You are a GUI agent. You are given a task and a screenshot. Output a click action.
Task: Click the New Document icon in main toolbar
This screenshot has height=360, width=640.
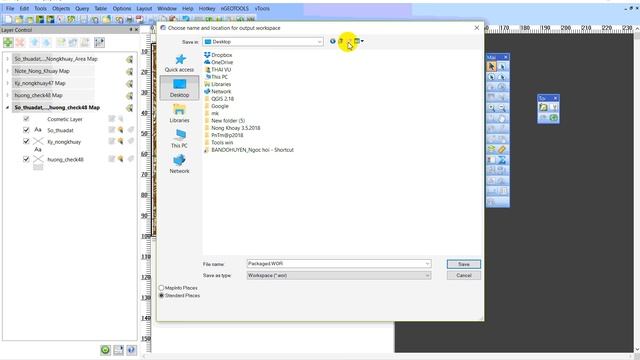click(8, 19)
